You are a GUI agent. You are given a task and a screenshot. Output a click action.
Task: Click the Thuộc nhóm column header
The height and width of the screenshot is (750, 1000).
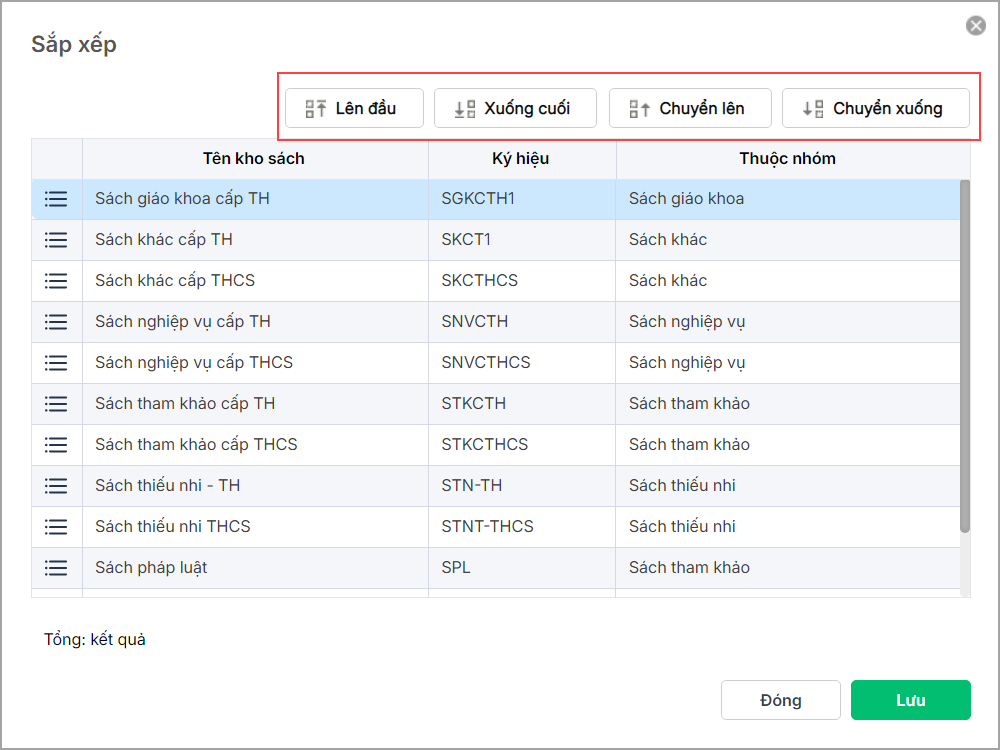787,159
